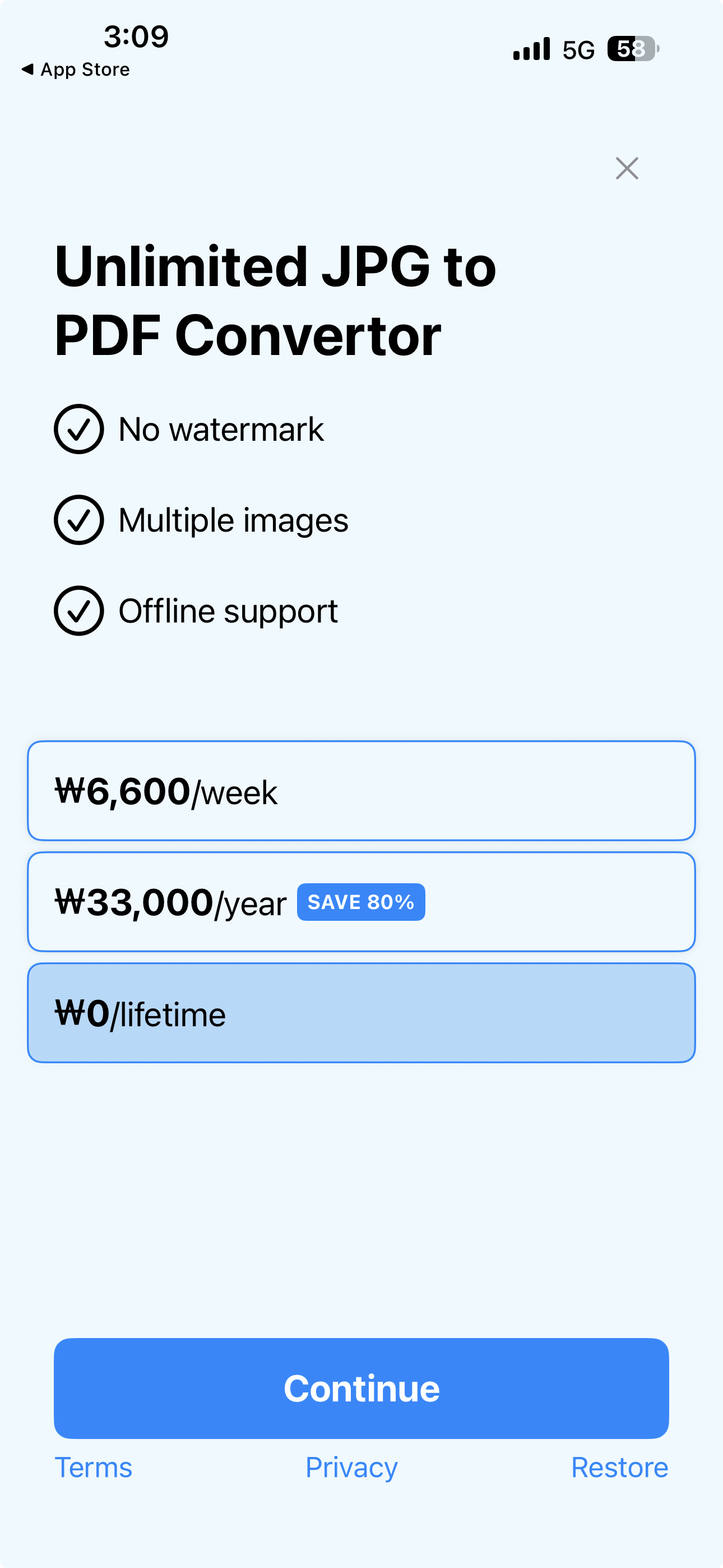Tap Restore to restore purchases
Viewport: 723px width, 1568px height.
pyautogui.click(x=619, y=1468)
